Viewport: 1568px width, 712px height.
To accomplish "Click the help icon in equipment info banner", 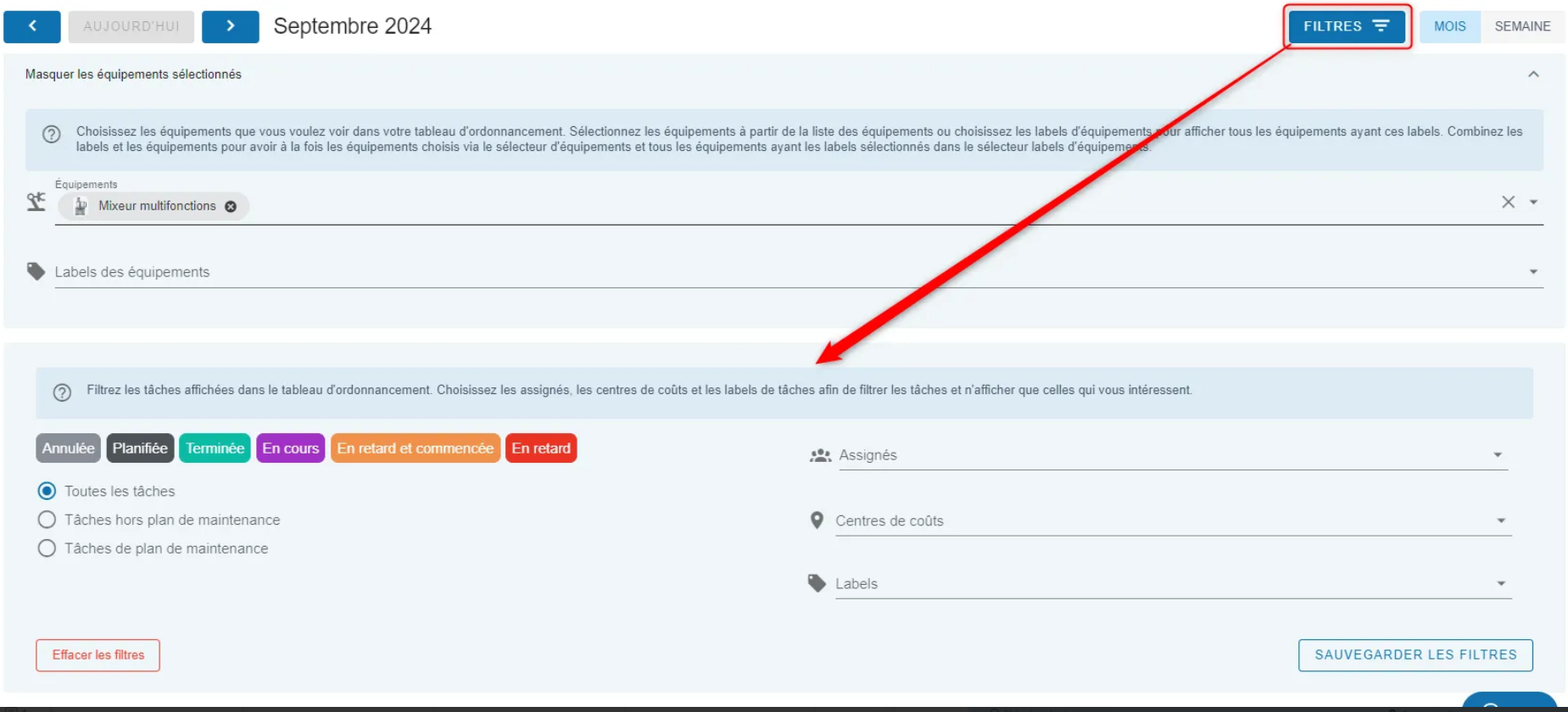I will 52,134.
